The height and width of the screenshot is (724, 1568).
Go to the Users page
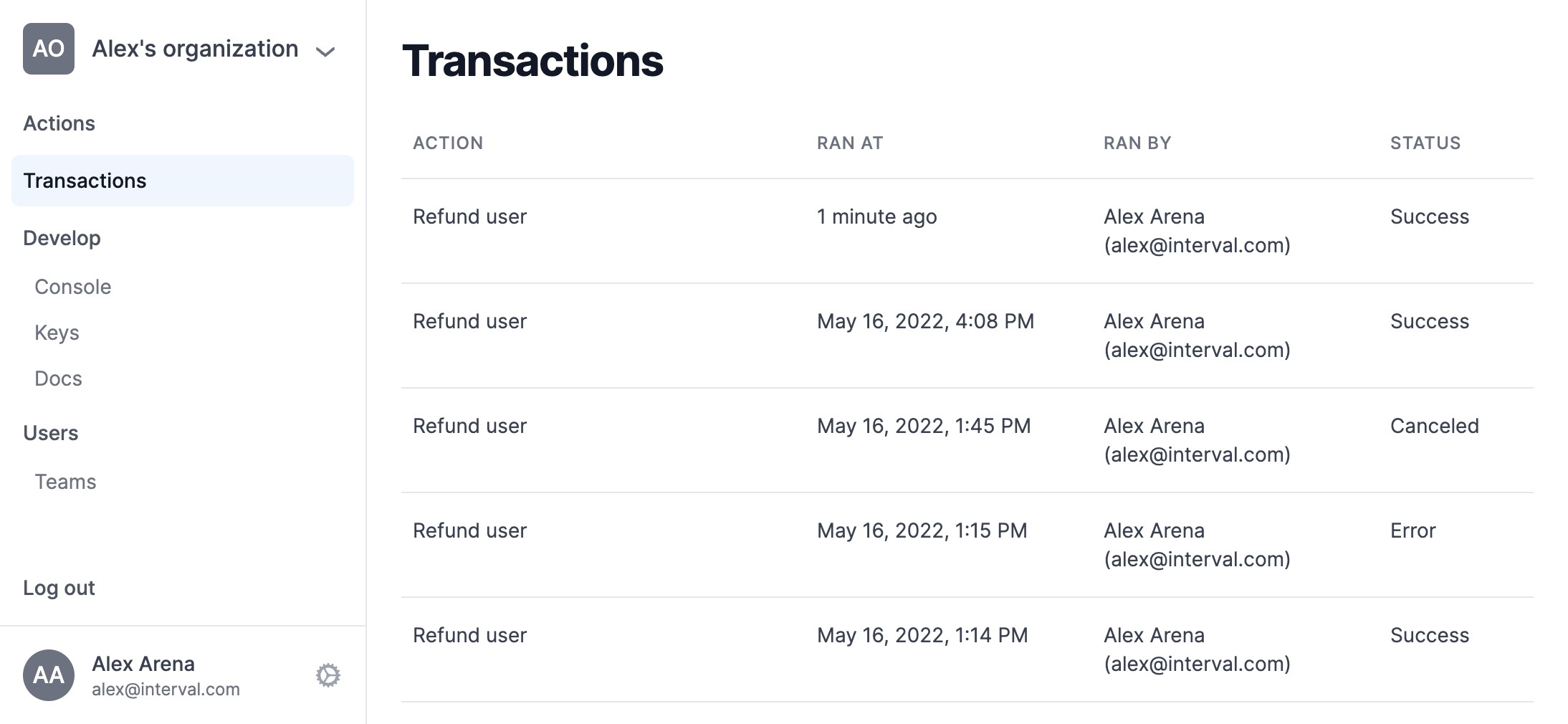[50, 433]
